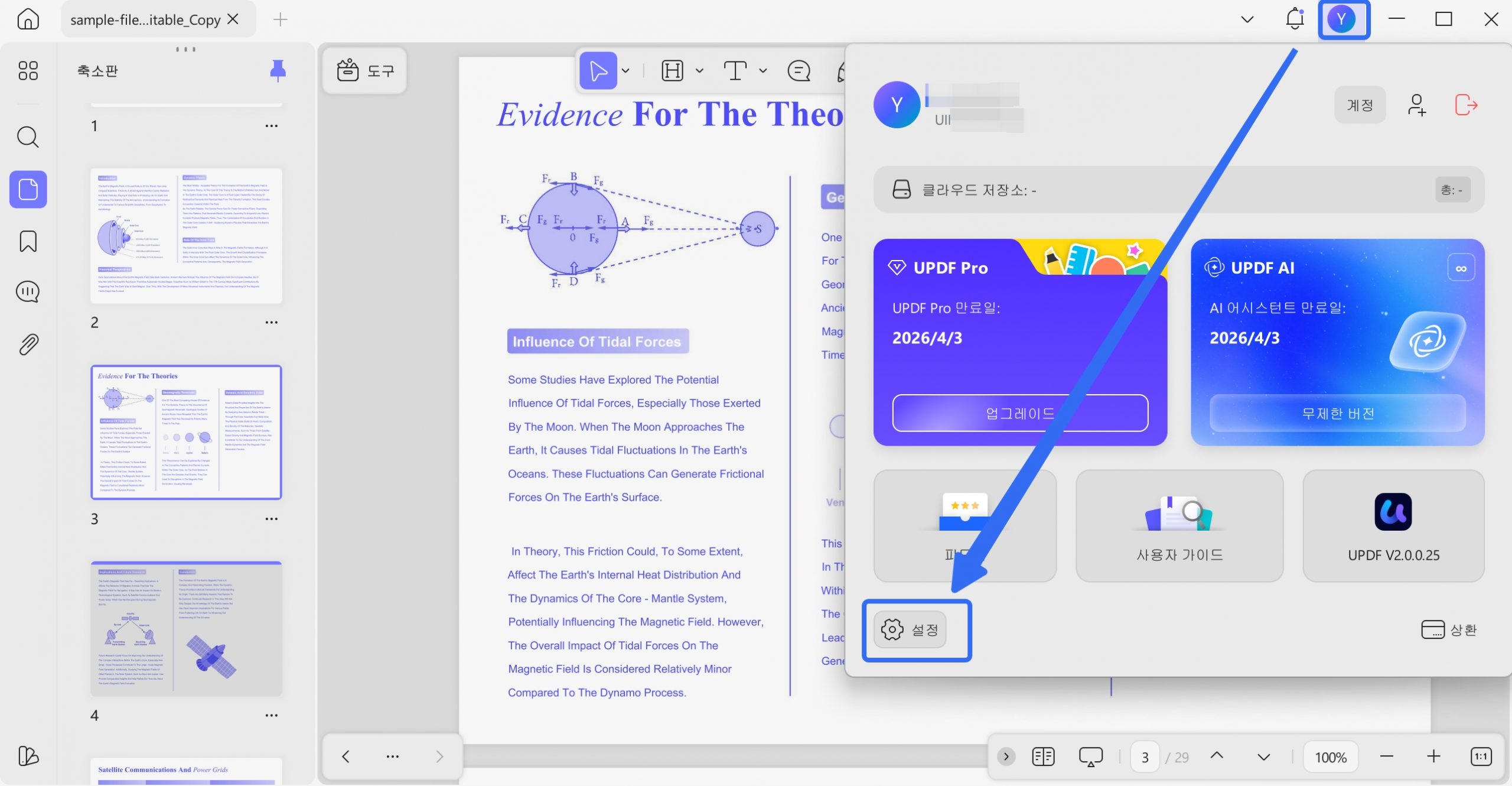Click the add account icon

click(x=1416, y=105)
